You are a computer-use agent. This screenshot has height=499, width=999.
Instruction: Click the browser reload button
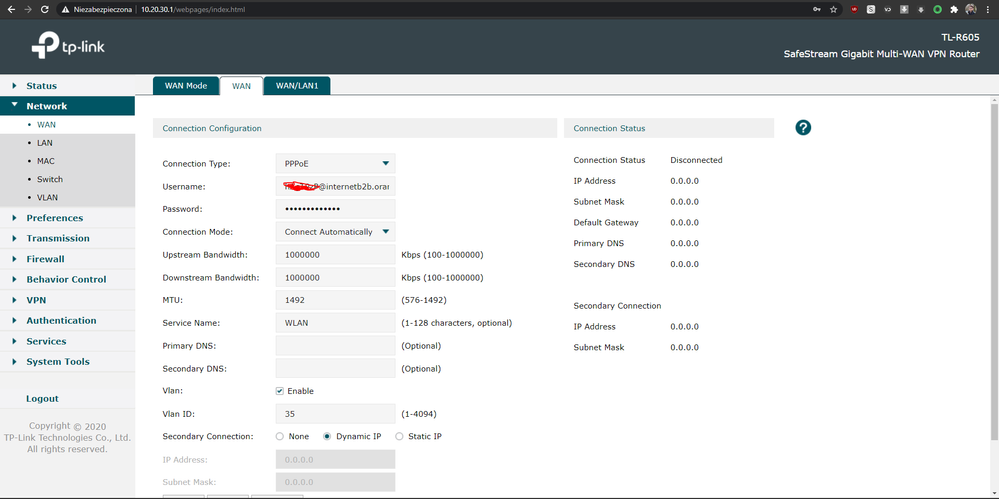click(46, 9)
